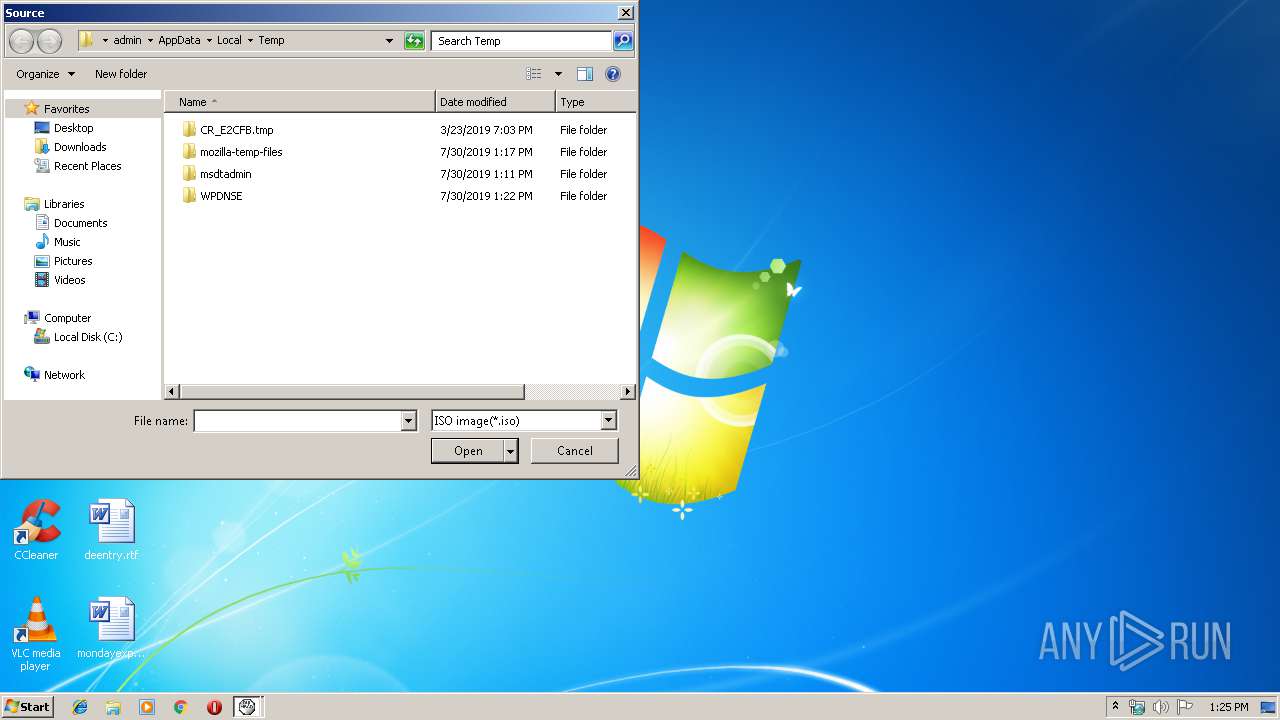Click the 3/23/2019 7:03 PM date
This screenshot has width=1280, height=720.
pos(486,130)
